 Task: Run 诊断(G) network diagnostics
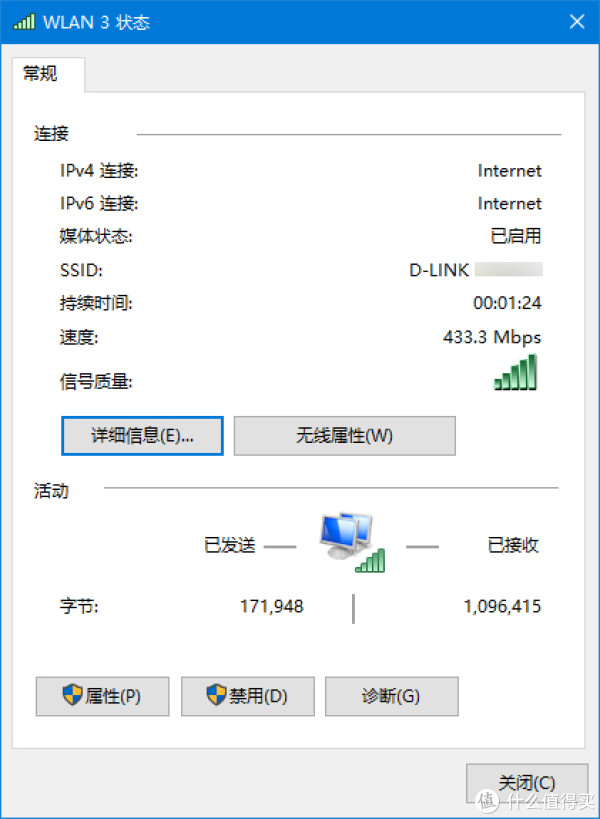click(392, 696)
